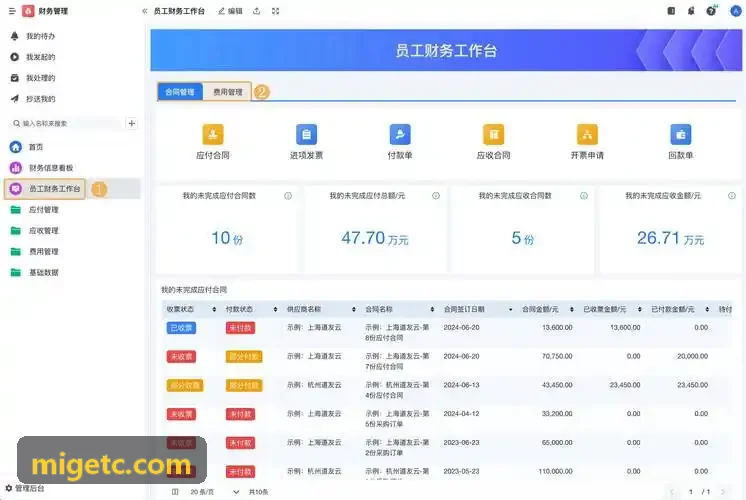
Task: Click the 2024-04-12 date cell
Action: pos(461,414)
